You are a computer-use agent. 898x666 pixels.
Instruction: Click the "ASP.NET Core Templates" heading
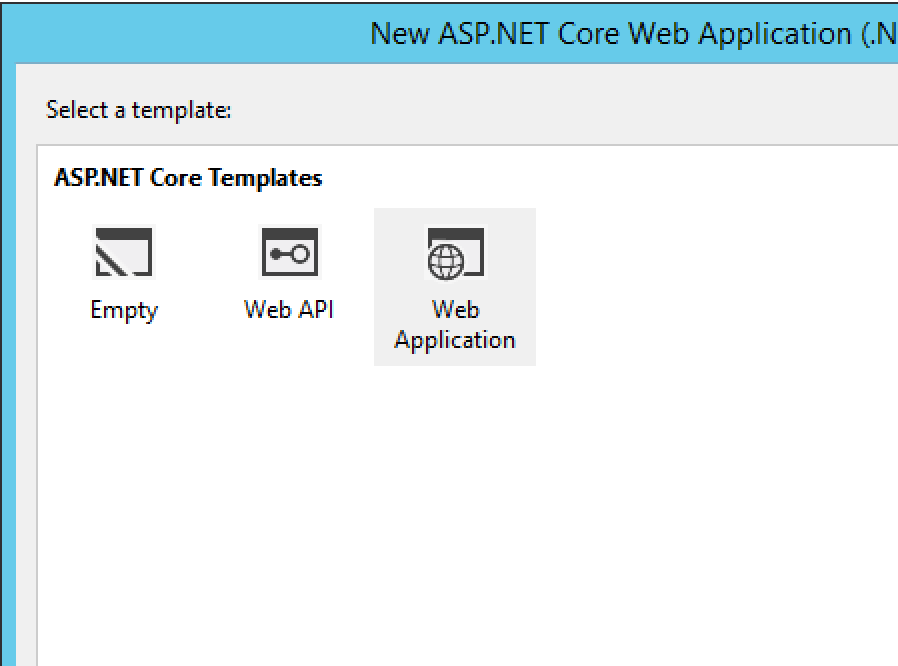[x=188, y=178]
